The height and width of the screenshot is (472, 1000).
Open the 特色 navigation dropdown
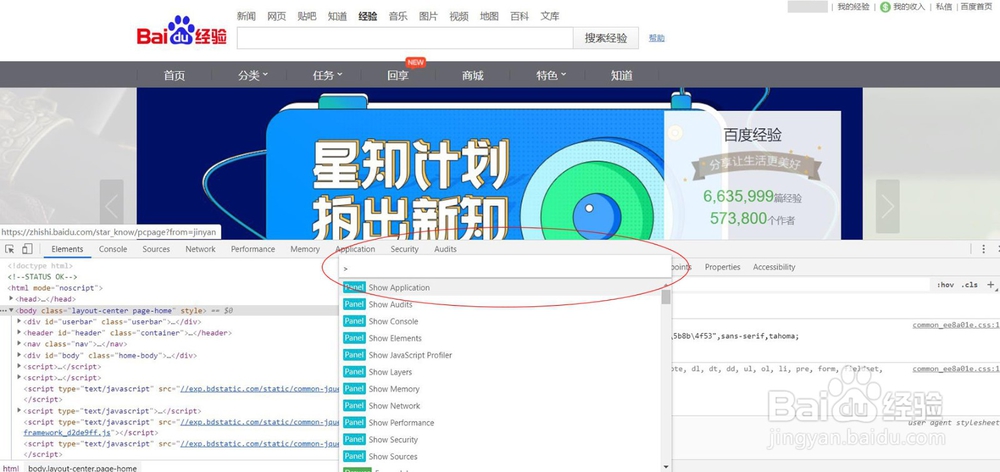click(551, 75)
